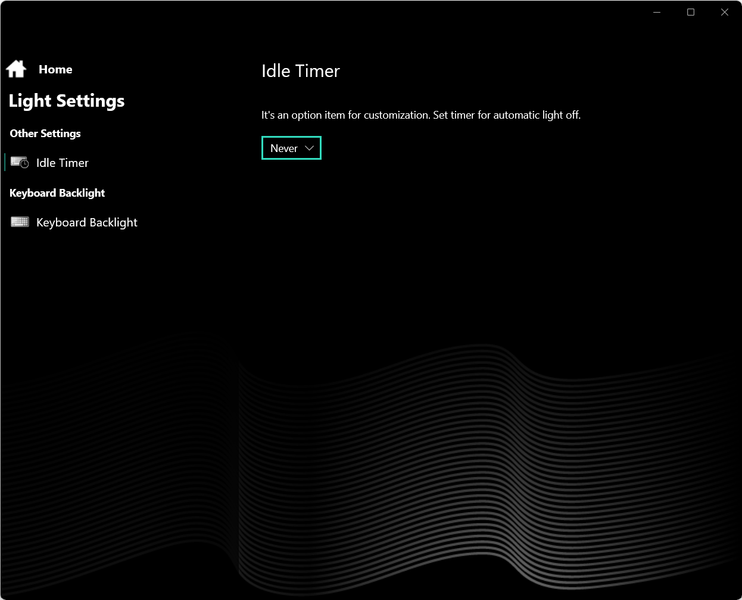Click the Idle Timer page title
This screenshot has width=742, height=600.
[300, 71]
